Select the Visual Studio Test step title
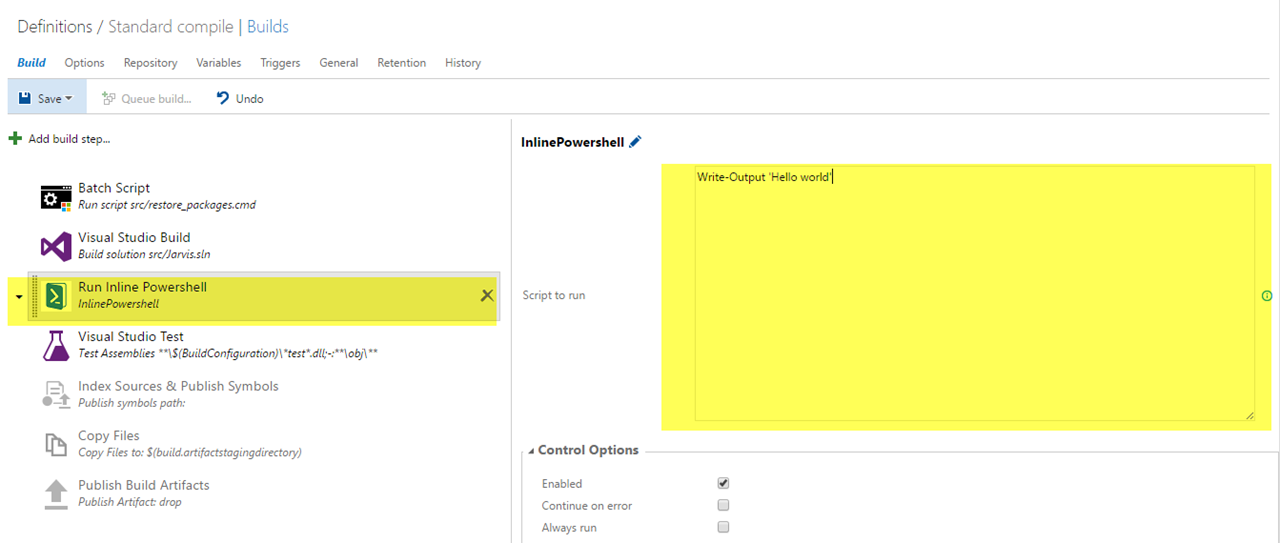Image resolution: width=1280 pixels, height=543 pixels. point(131,337)
